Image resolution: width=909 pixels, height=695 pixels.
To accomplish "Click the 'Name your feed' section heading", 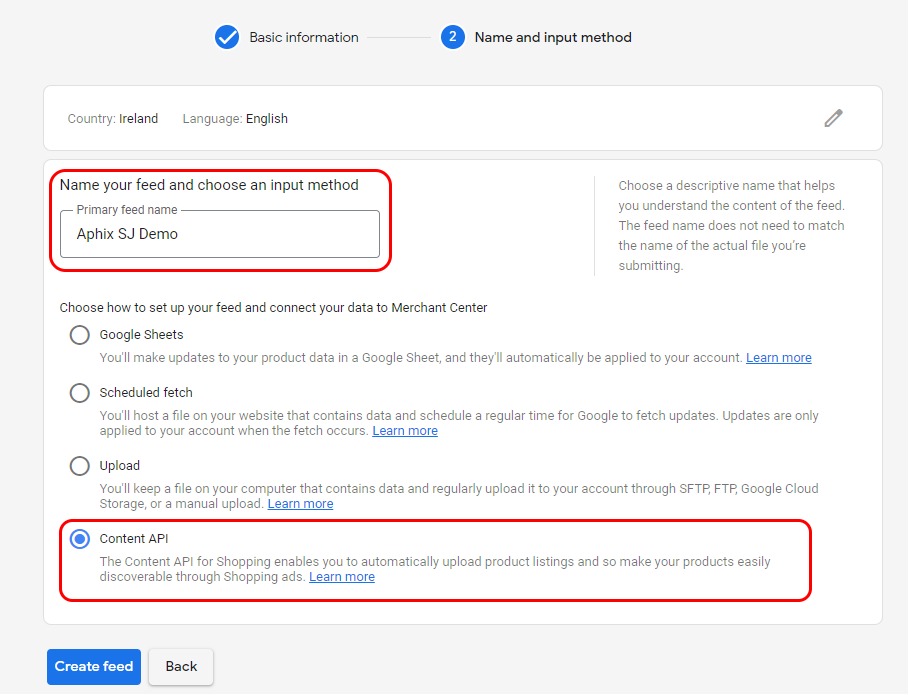I will click(x=209, y=185).
